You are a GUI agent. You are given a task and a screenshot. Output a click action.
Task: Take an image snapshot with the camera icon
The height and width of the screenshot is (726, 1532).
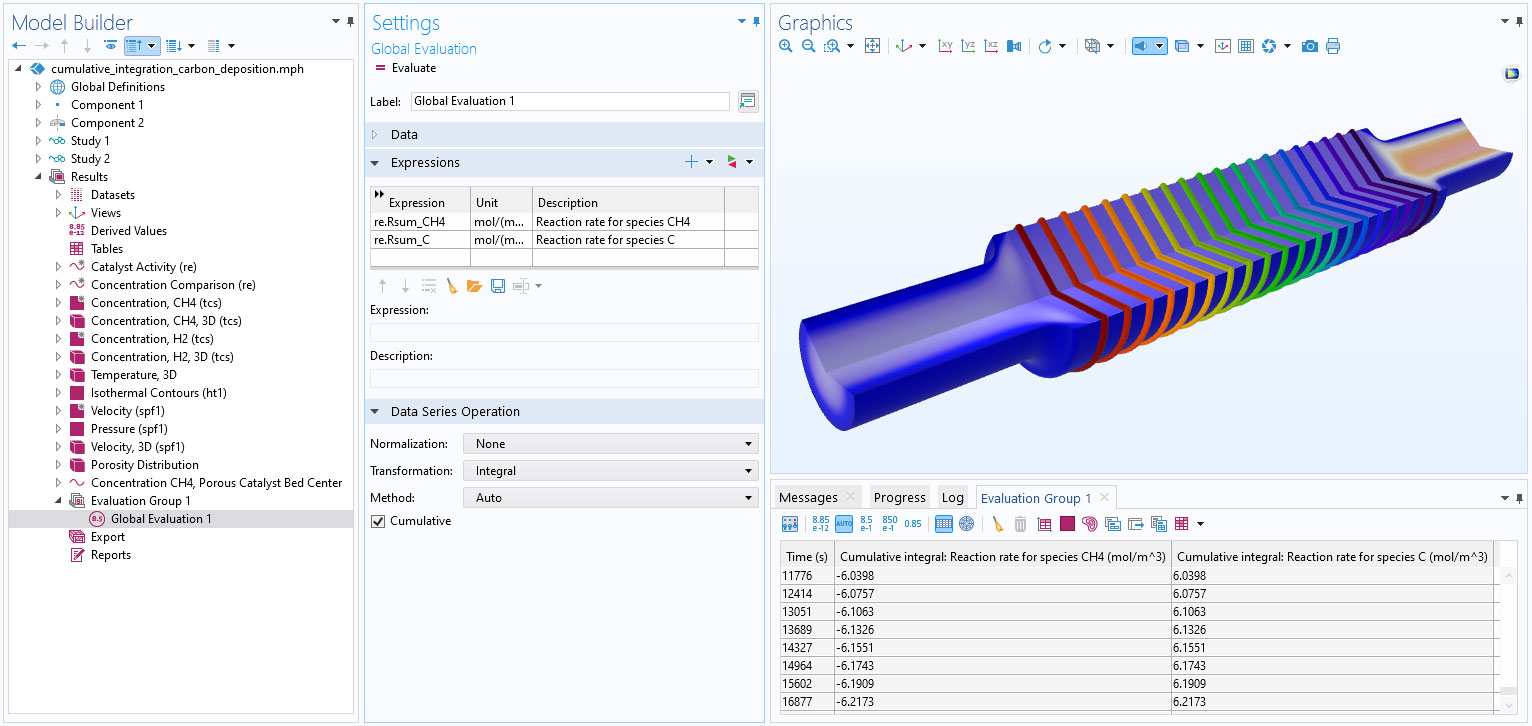click(1309, 46)
